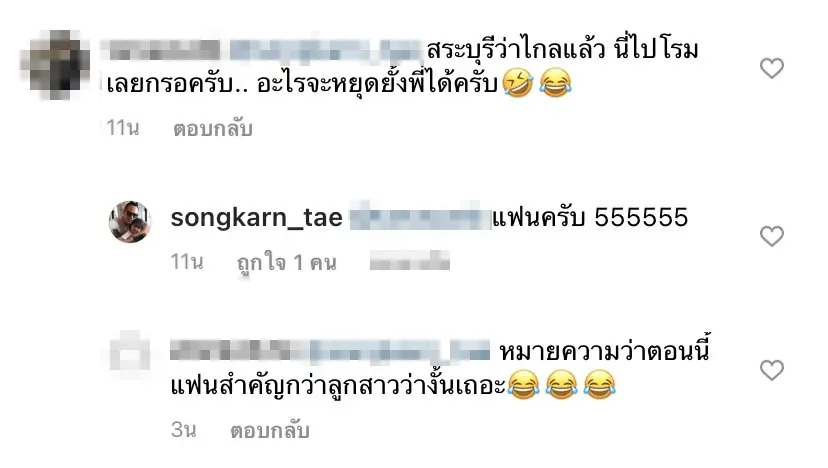Open pixelated avatar of the last commenter
828x468 pixels.
[130, 355]
